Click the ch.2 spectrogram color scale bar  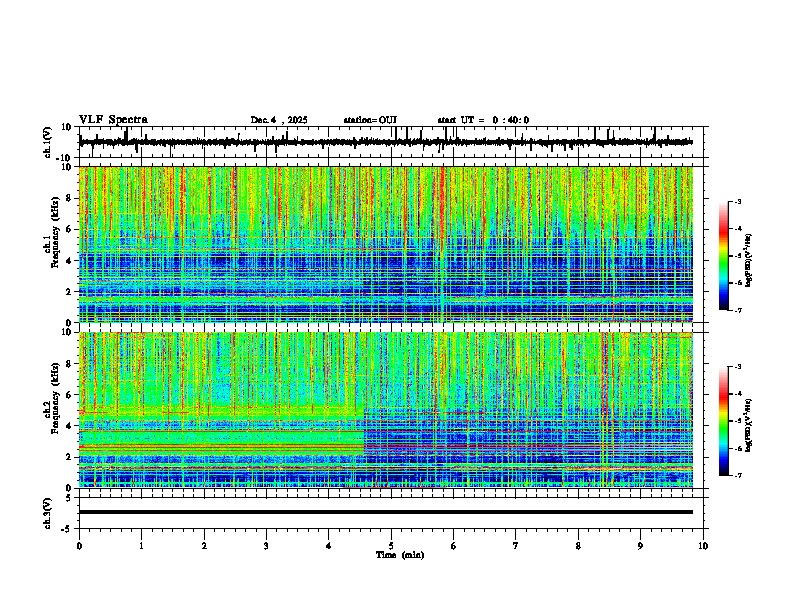point(724,421)
